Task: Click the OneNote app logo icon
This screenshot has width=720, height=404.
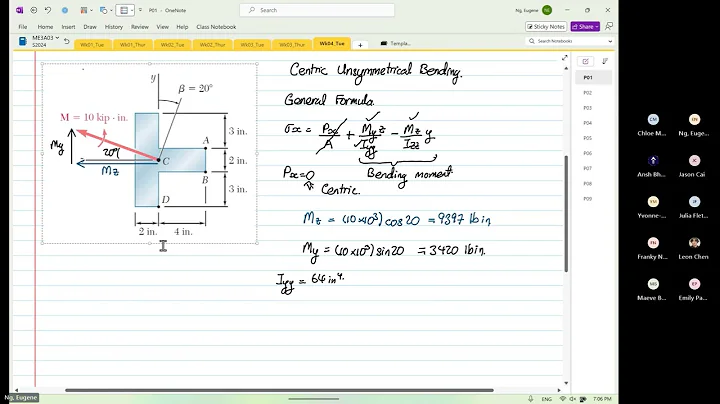Action: pyautogui.click(x=19, y=10)
